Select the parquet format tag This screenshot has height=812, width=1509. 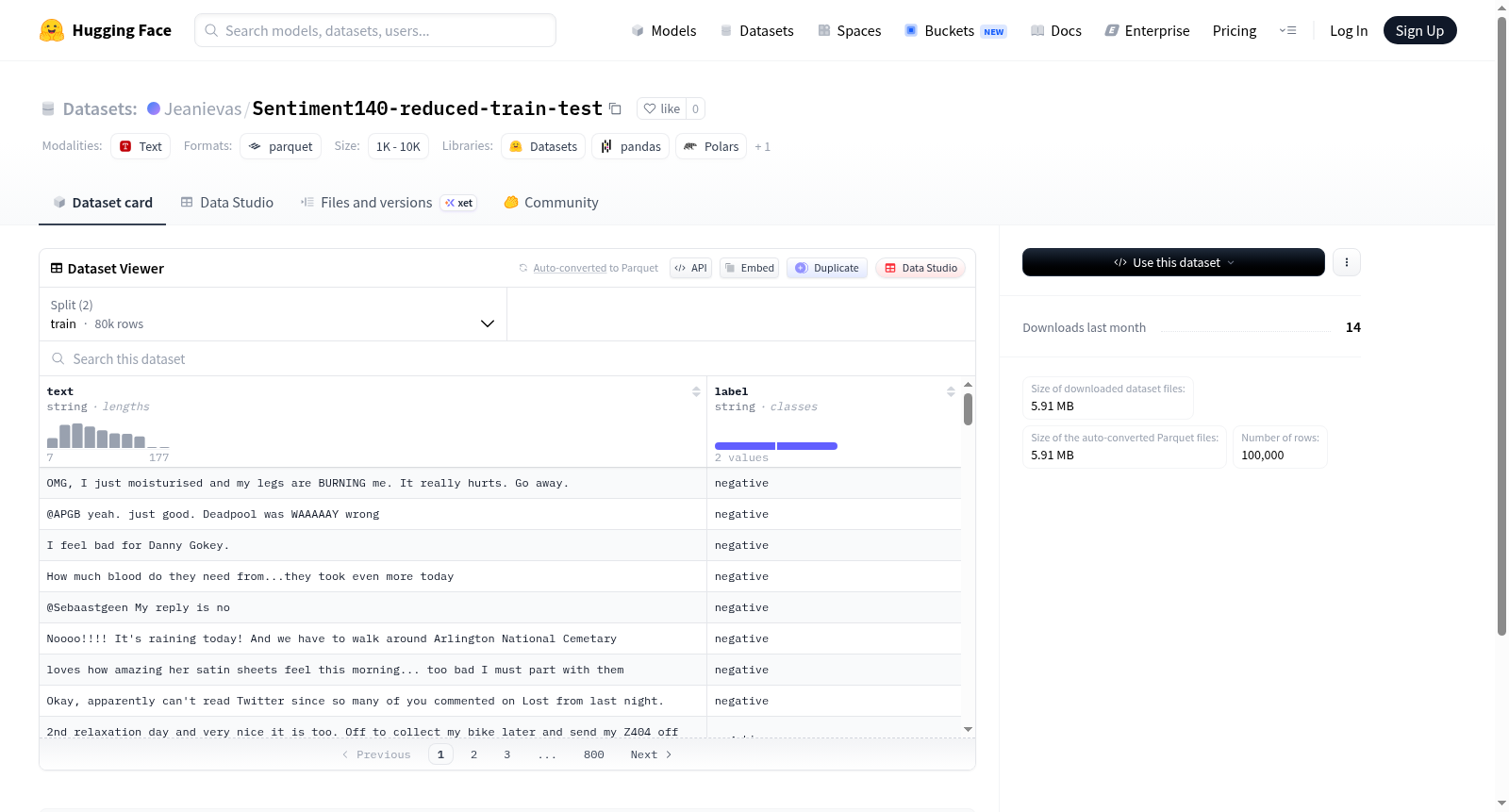(x=280, y=146)
